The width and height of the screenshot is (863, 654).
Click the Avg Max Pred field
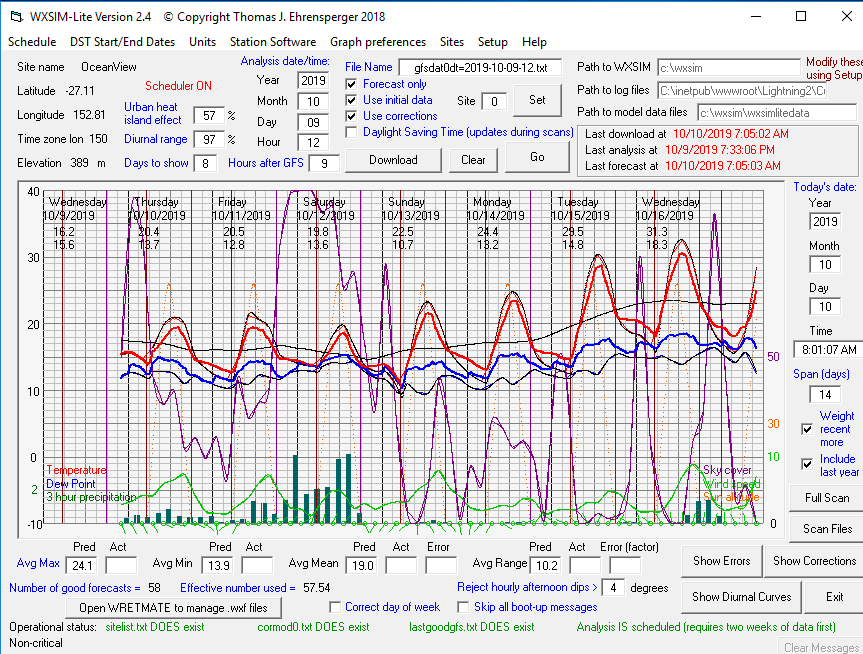coord(81,565)
